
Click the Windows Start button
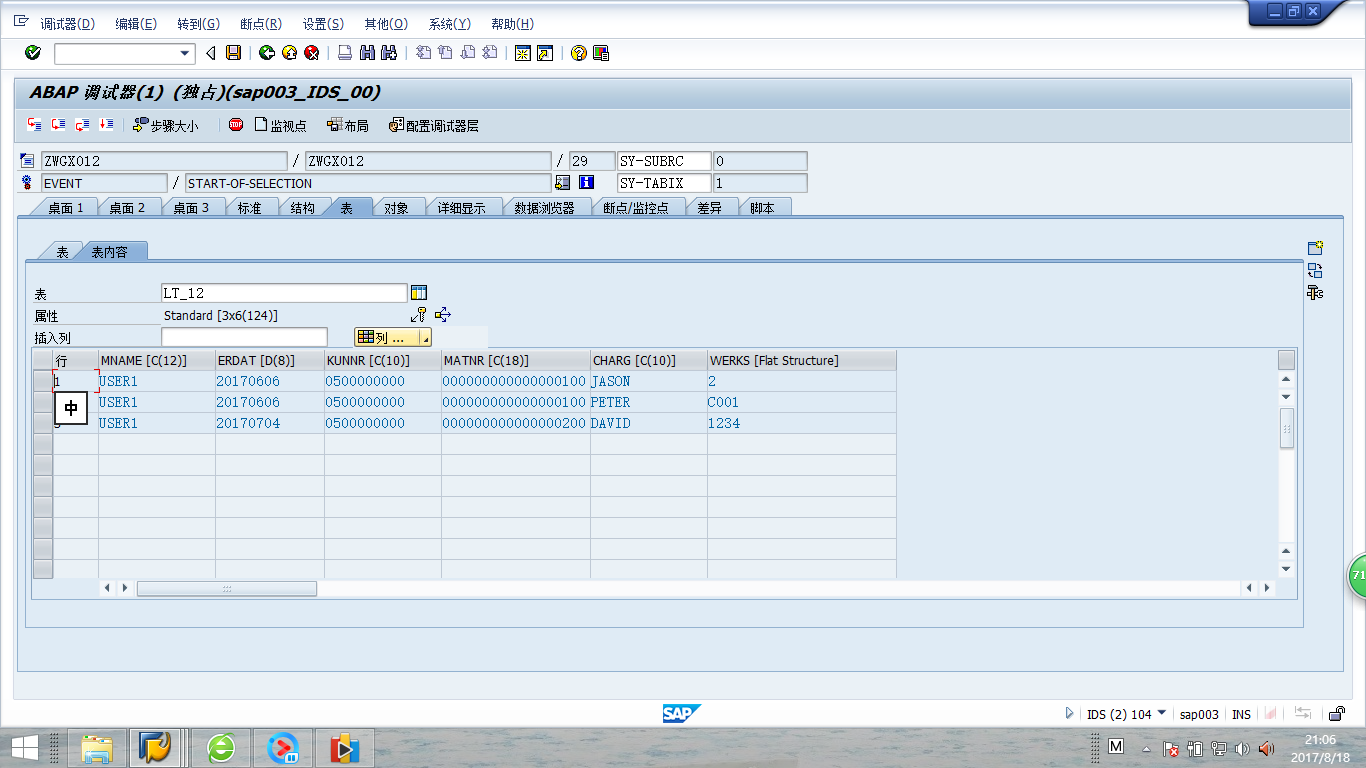point(24,747)
